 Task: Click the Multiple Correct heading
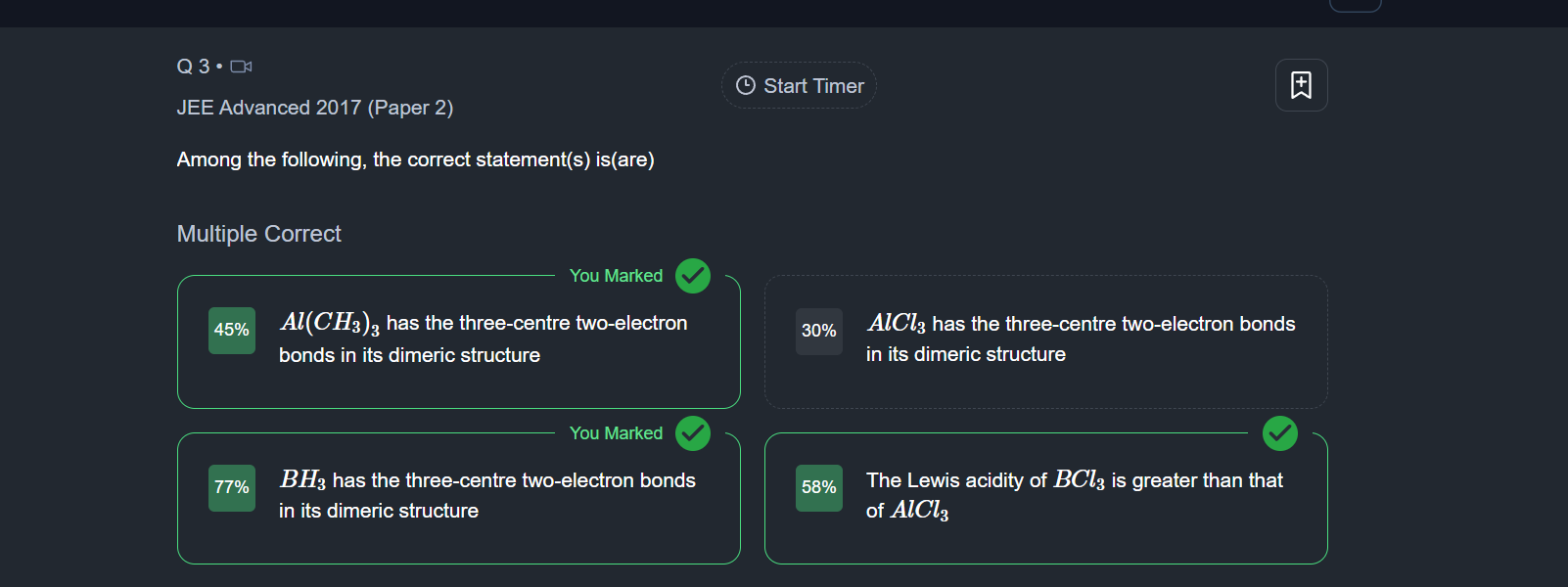(x=259, y=234)
